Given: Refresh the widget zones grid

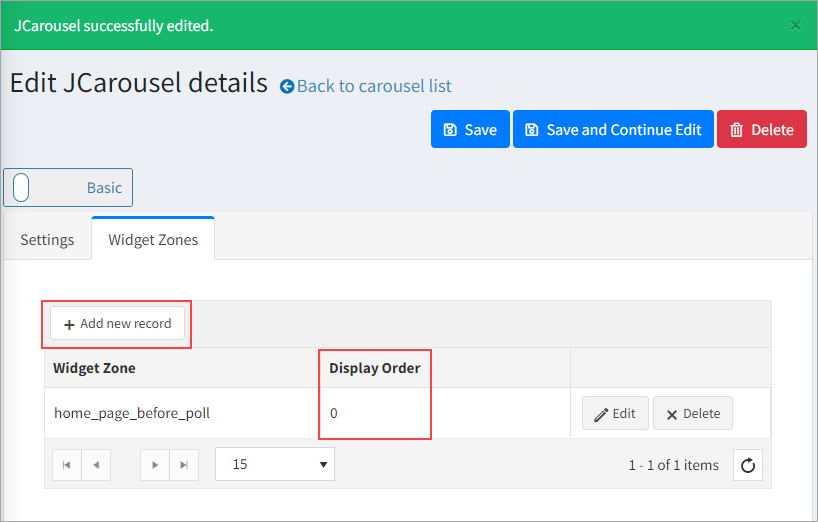Looking at the screenshot, I should pyautogui.click(x=748, y=465).
